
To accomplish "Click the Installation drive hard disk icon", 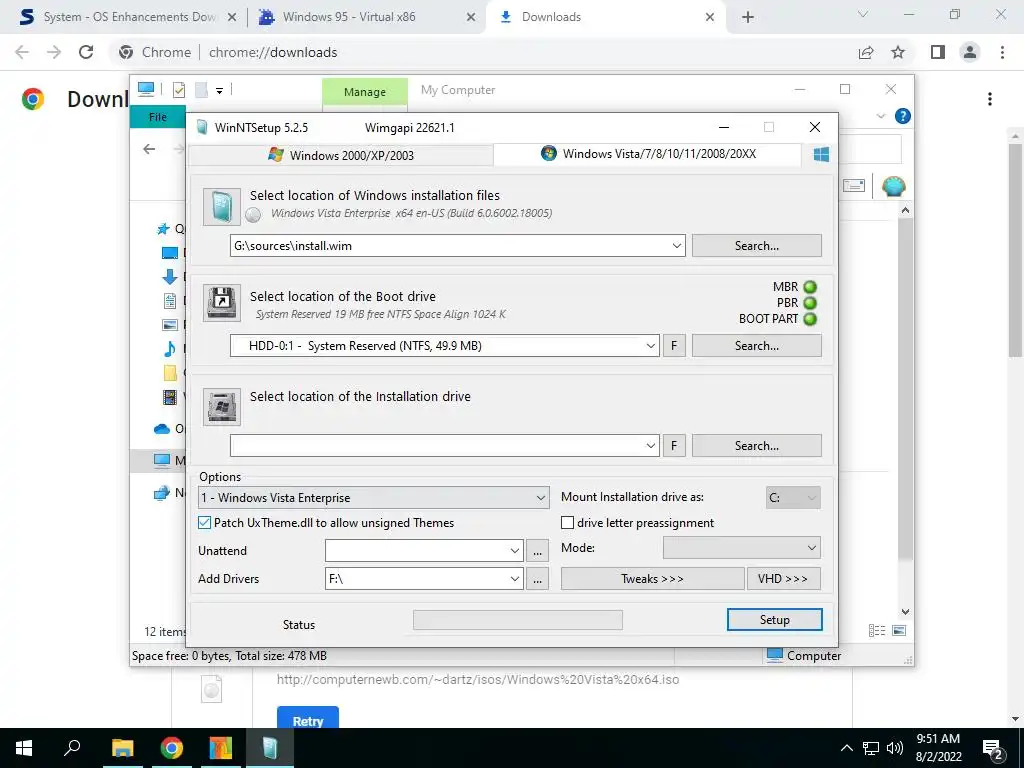I will click(x=221, y=407).
